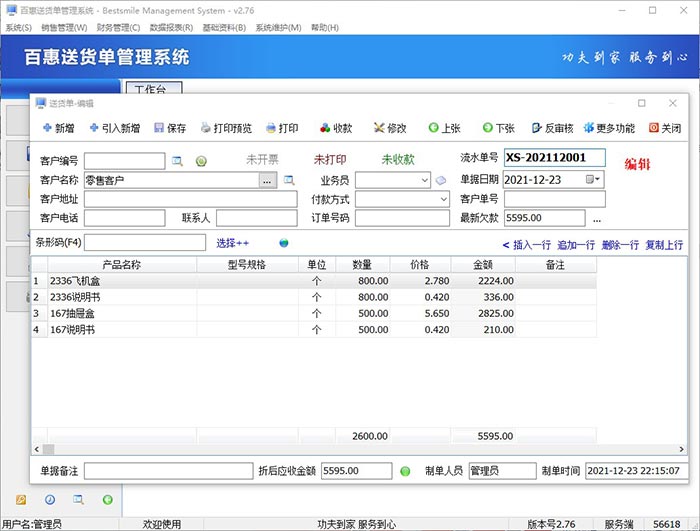Click the globe icon beside 选择++

[x=283, y=243]
